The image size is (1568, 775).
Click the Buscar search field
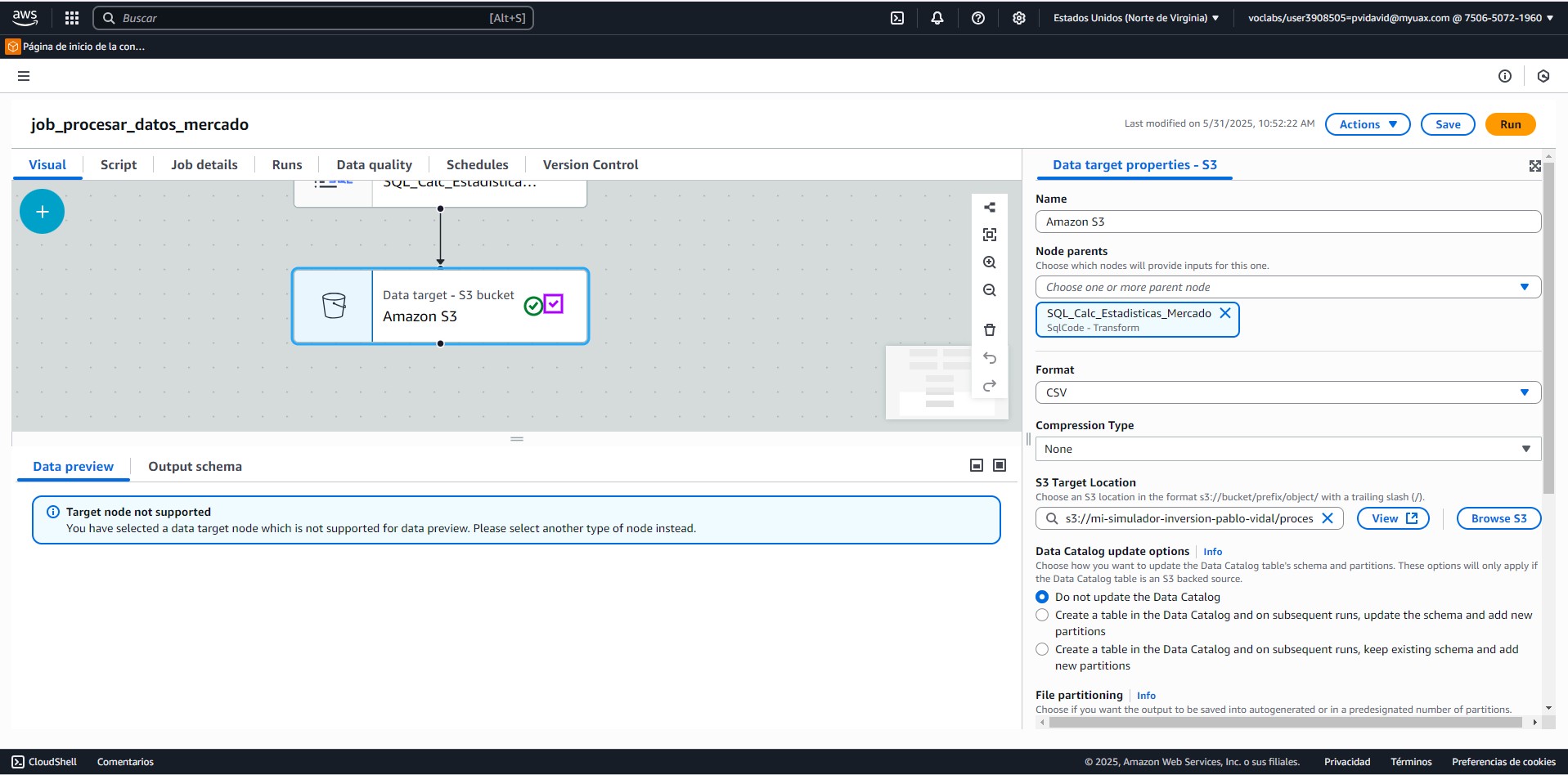pyautogui.click(x=313, y=18)
